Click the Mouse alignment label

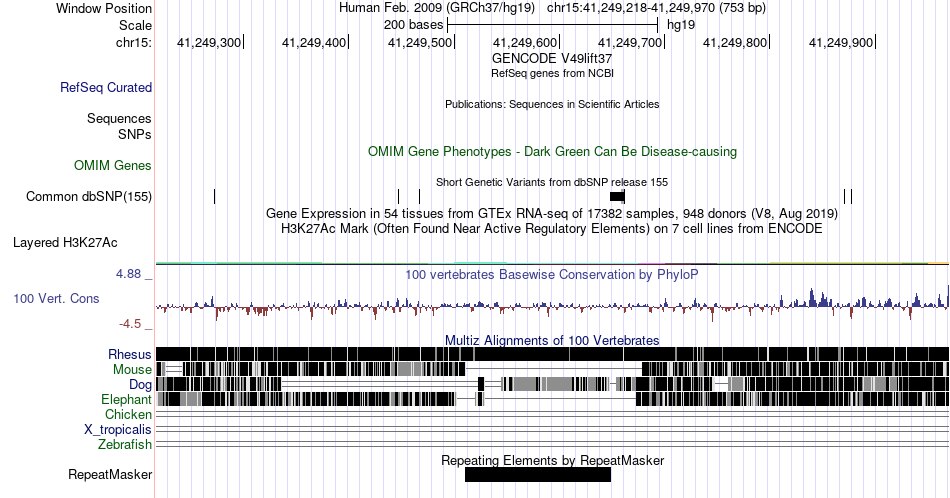(x=132, y=369)
